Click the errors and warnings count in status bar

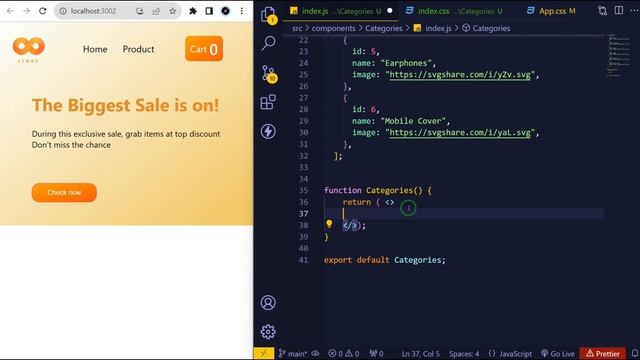(x=344, y=353)
